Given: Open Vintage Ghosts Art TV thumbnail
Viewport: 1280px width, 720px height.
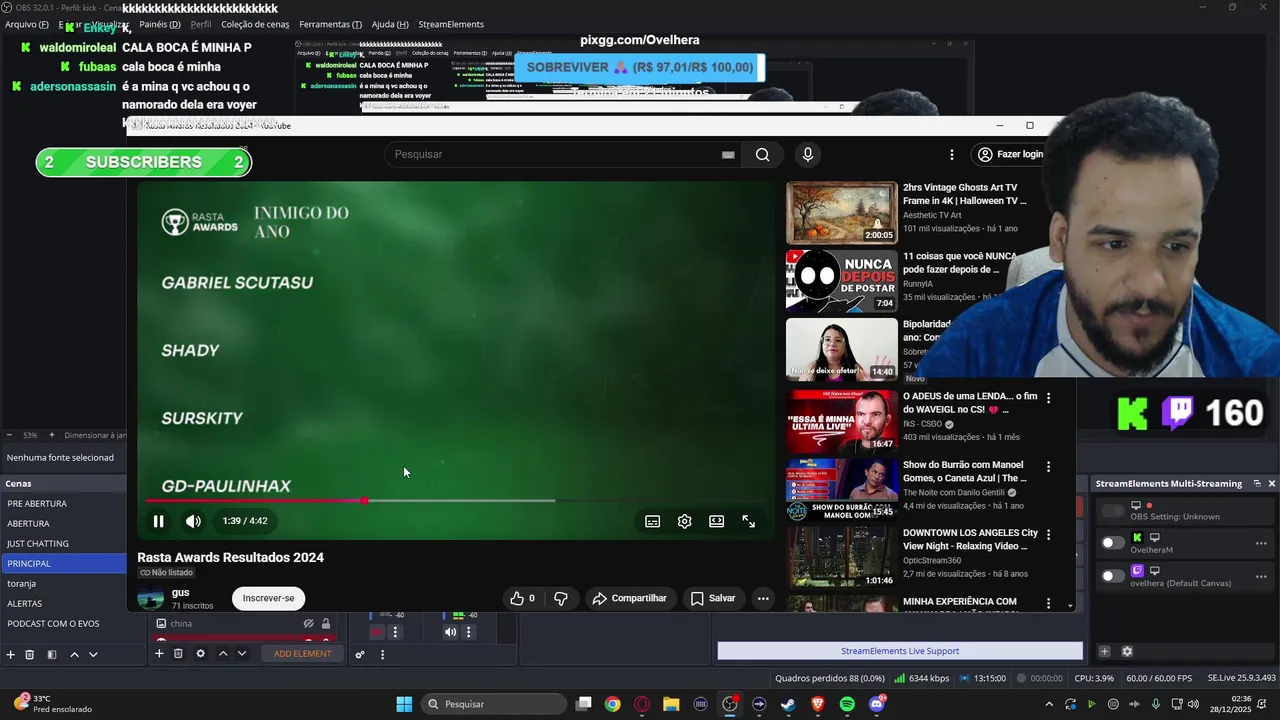Looking at the screenshot, I should tap(842, 213).
